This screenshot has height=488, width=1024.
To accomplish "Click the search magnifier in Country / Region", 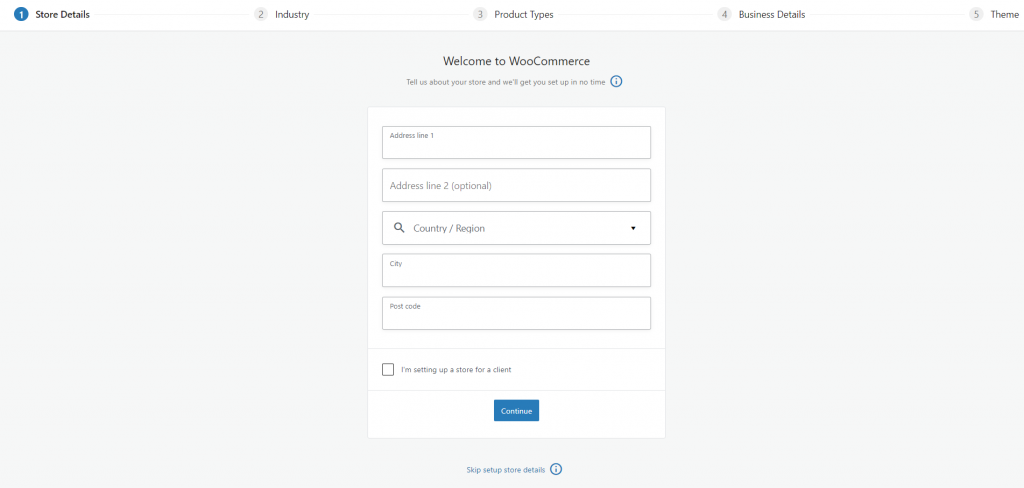I will tap(398, 228).
